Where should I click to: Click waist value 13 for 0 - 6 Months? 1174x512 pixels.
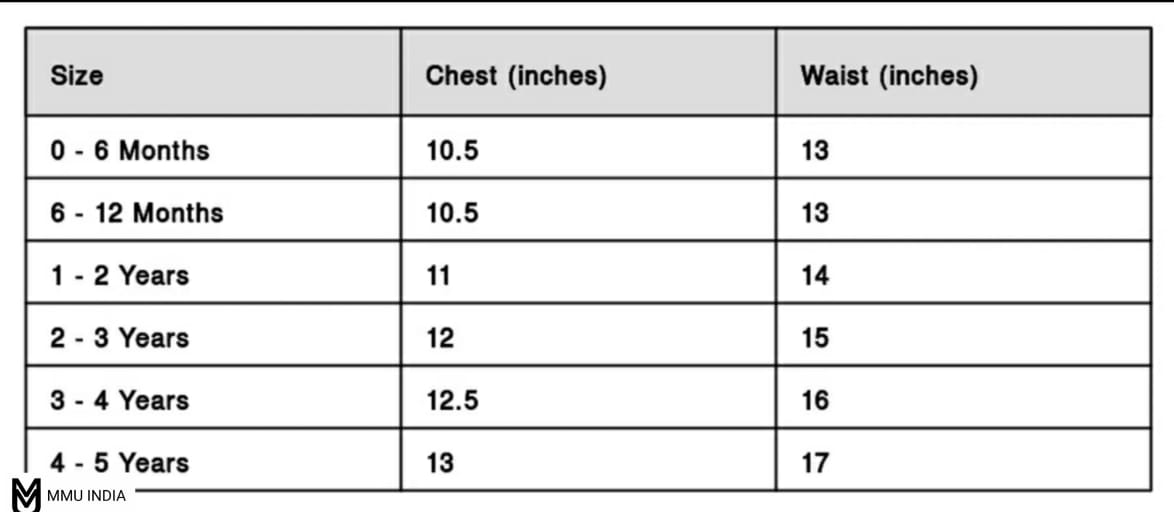(x=815, y=150)
